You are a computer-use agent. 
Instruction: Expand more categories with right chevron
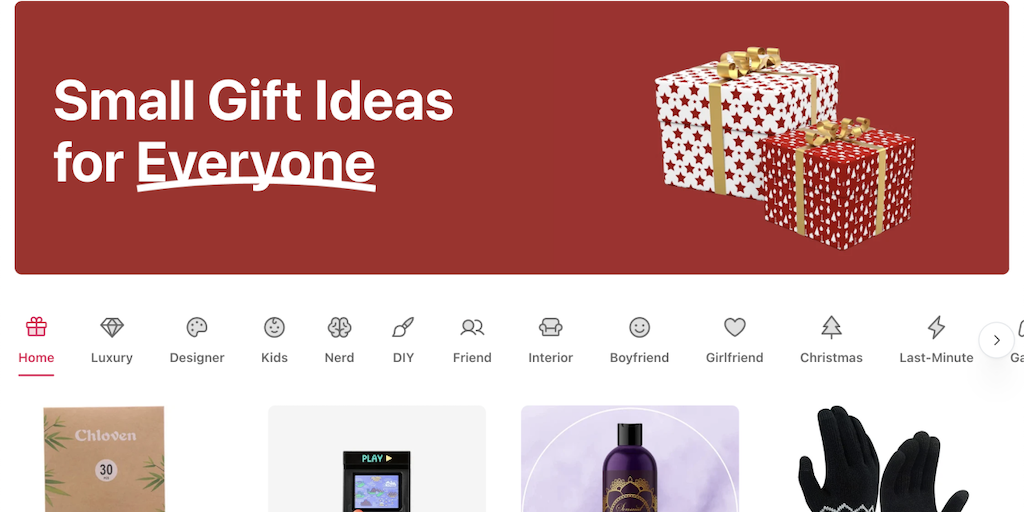pyautogui.click(x=997, y=340)
